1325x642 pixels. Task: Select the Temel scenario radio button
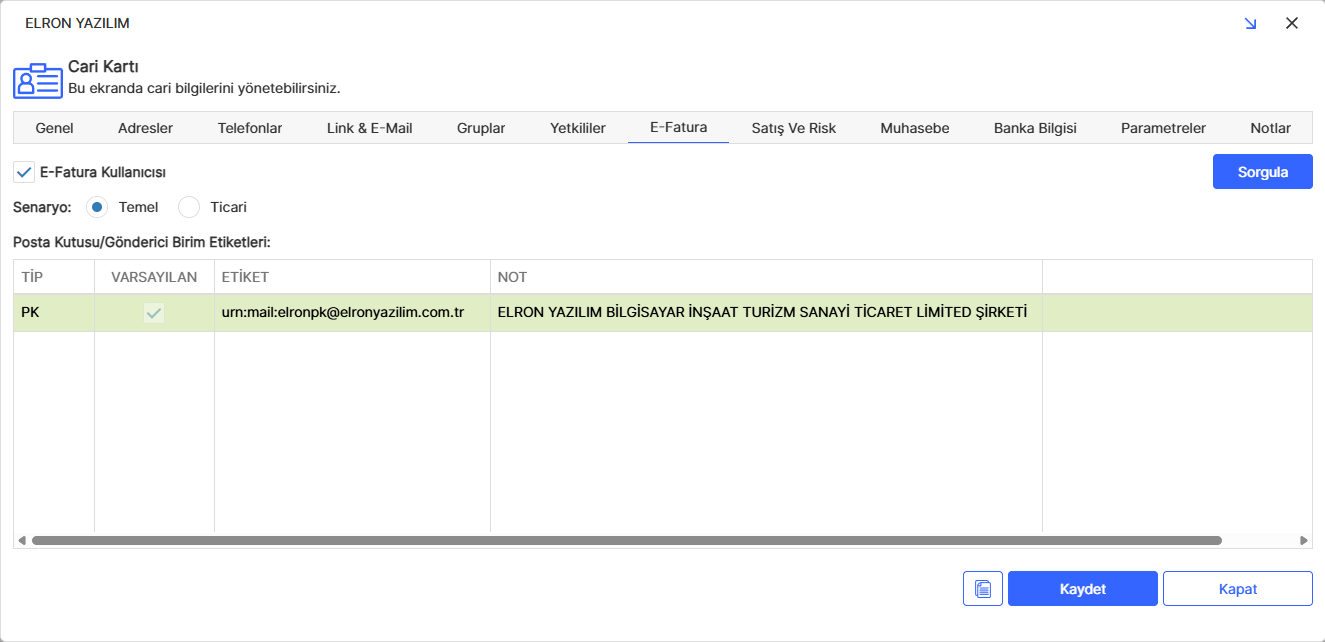tap(97, 207)
